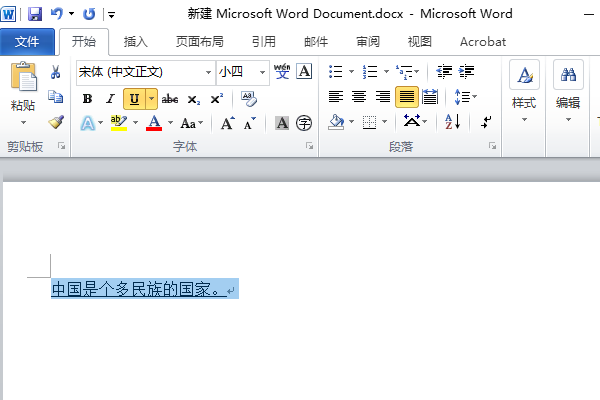Click the phonetic guide (wén) icon

click(x=282, y=72)
